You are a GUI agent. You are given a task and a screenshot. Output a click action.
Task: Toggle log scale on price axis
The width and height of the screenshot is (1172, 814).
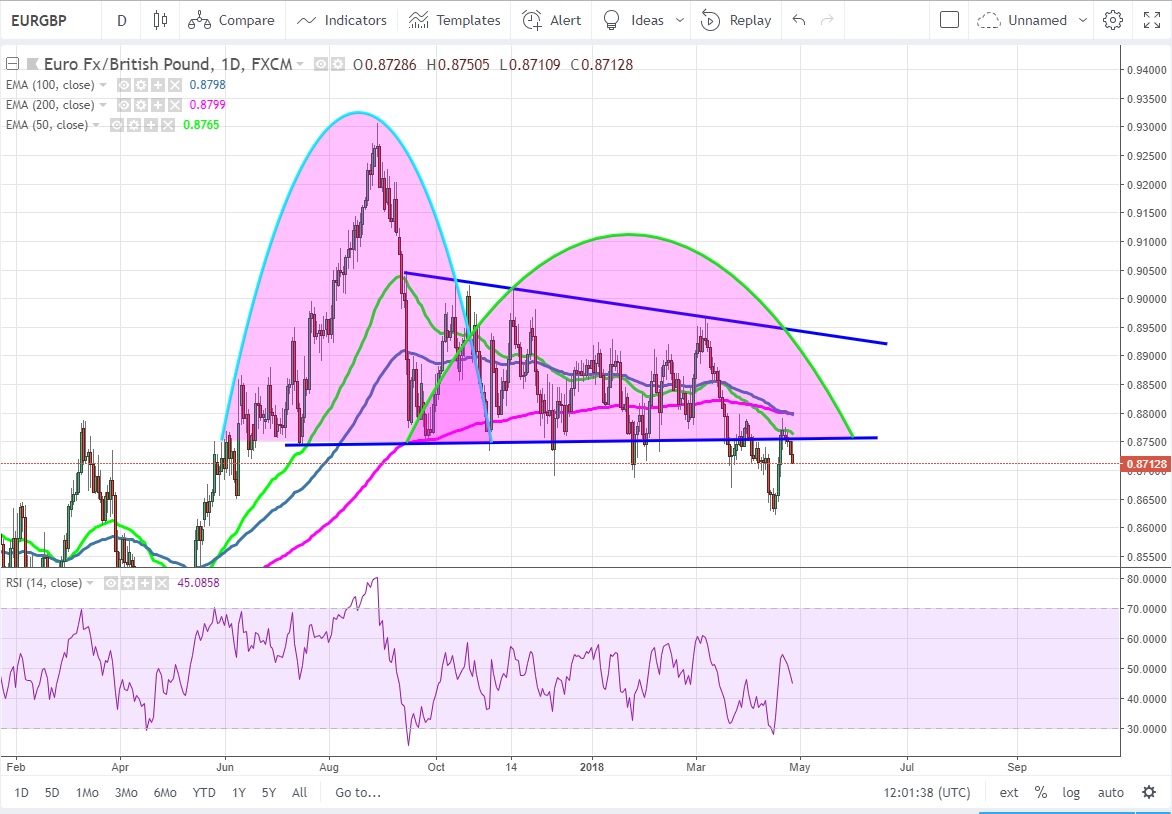[1071, 793]
